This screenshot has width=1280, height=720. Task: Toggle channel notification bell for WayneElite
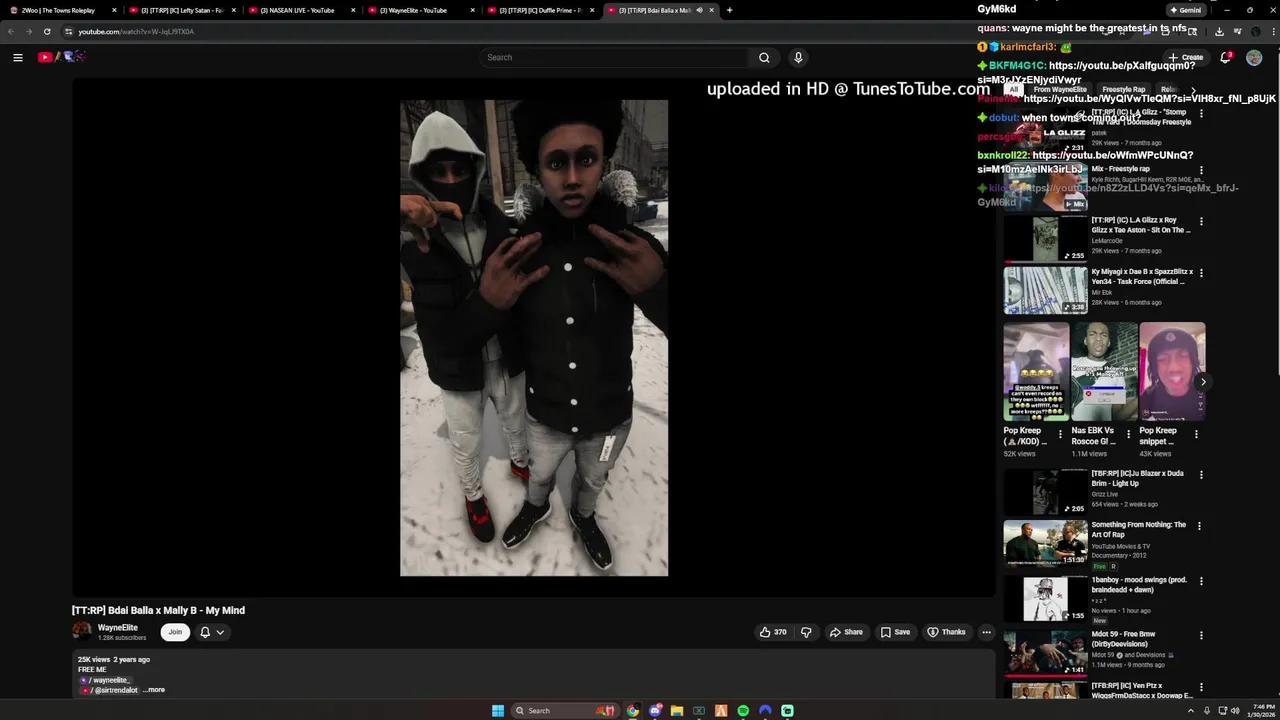click(211, 632)
